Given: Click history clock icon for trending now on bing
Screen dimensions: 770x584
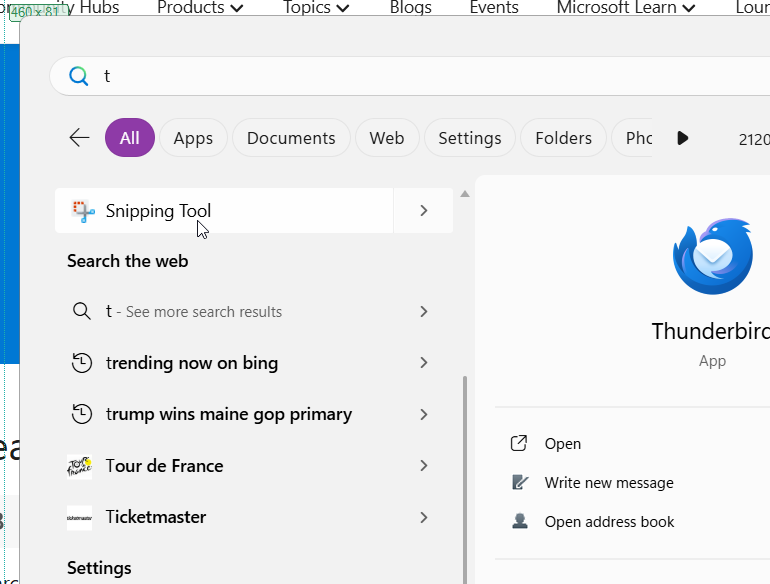Looking at the screenshot, I should 82,363.
